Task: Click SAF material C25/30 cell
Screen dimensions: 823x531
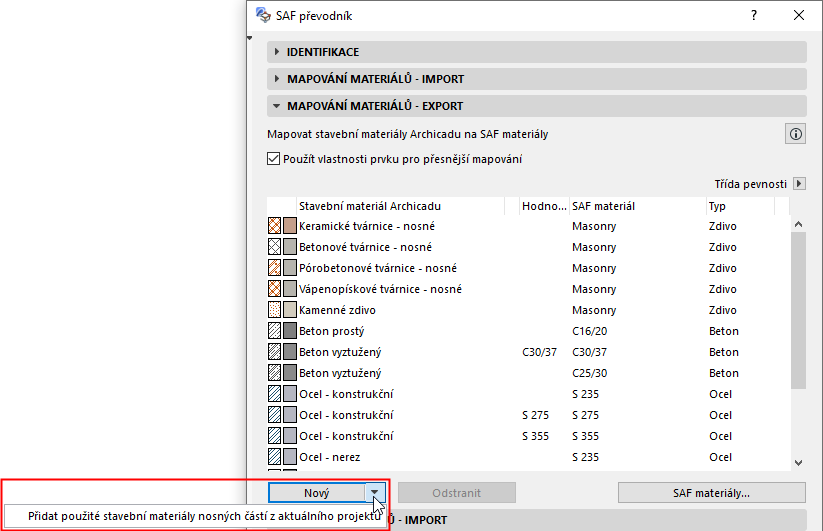Action: coord(589,373)
